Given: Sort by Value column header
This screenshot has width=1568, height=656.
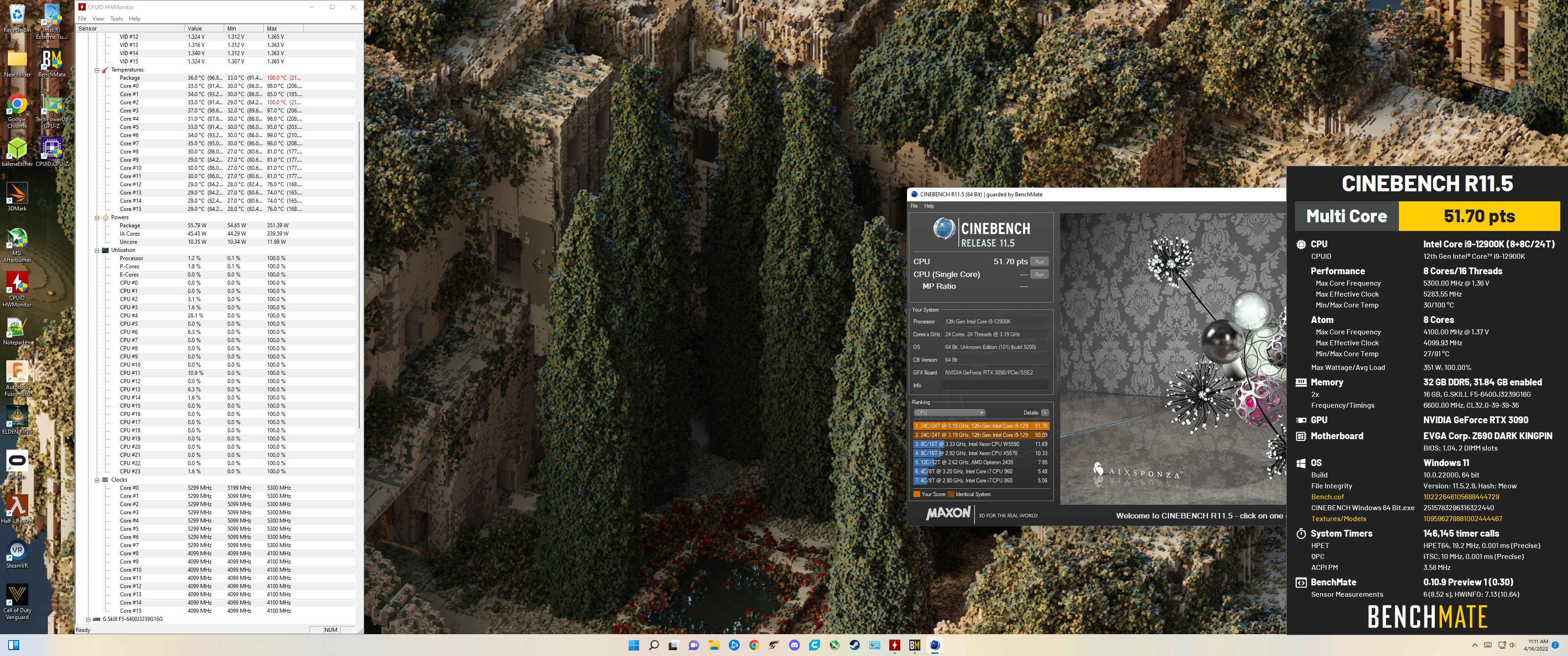Looking at the screenshot, I should (204, 29).
